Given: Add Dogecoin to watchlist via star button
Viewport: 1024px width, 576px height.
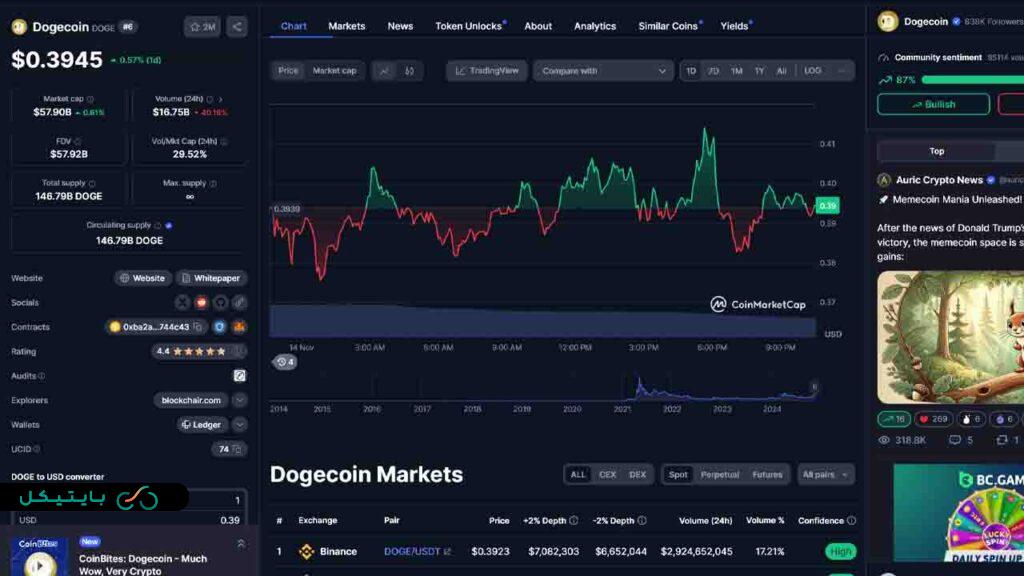Looking at the screenshot, I should (202, 27).
